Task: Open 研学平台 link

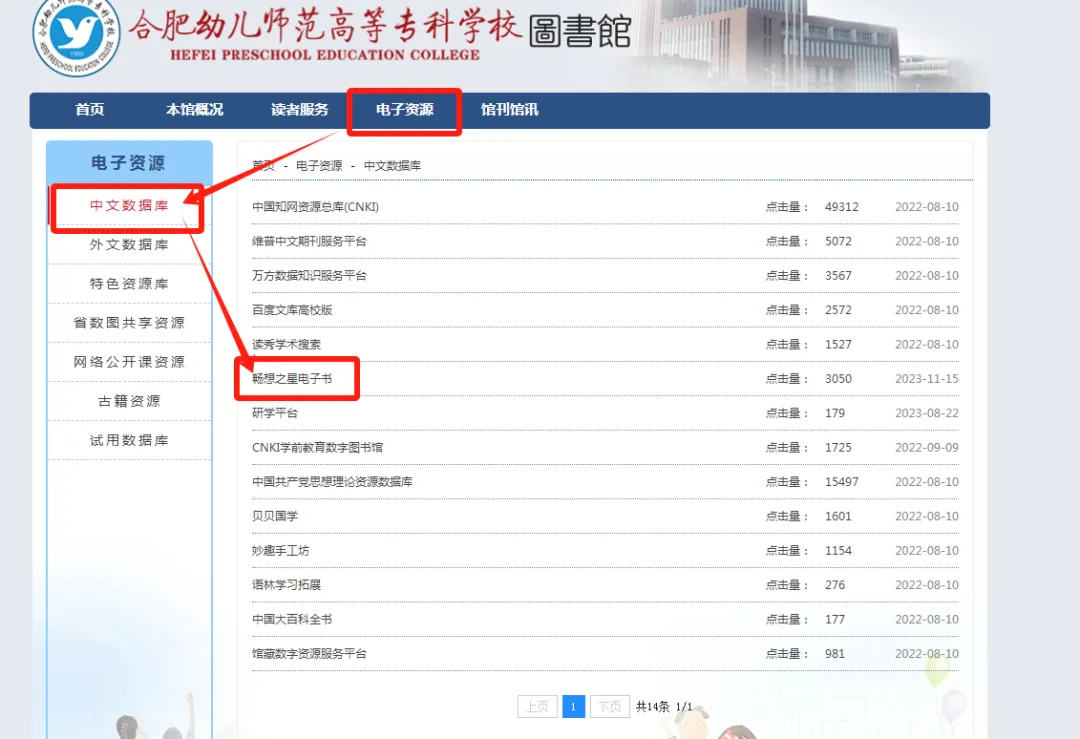Action: tap(275, 413)
